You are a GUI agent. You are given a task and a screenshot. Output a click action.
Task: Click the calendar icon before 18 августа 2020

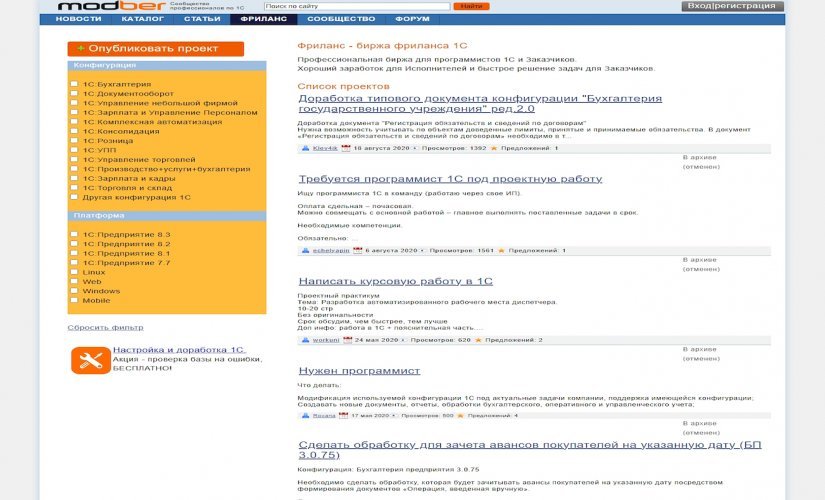[x=346, y=148]
